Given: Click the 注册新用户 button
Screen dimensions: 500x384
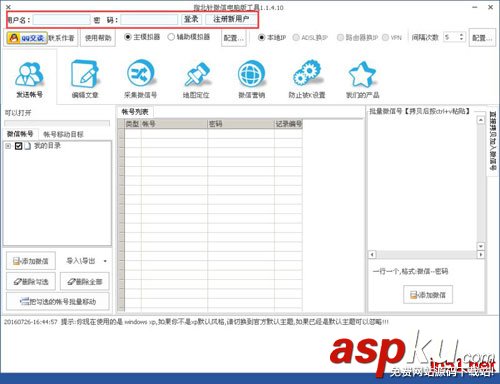Looking at the screenshot, I should pos(231,19).
